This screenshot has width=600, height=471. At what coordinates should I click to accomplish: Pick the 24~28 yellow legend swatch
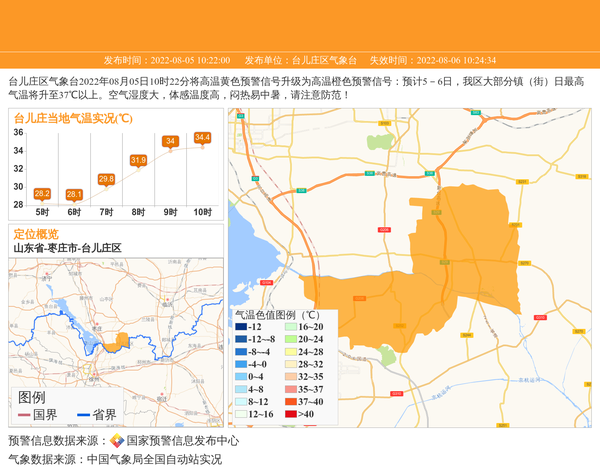point(290,352)
